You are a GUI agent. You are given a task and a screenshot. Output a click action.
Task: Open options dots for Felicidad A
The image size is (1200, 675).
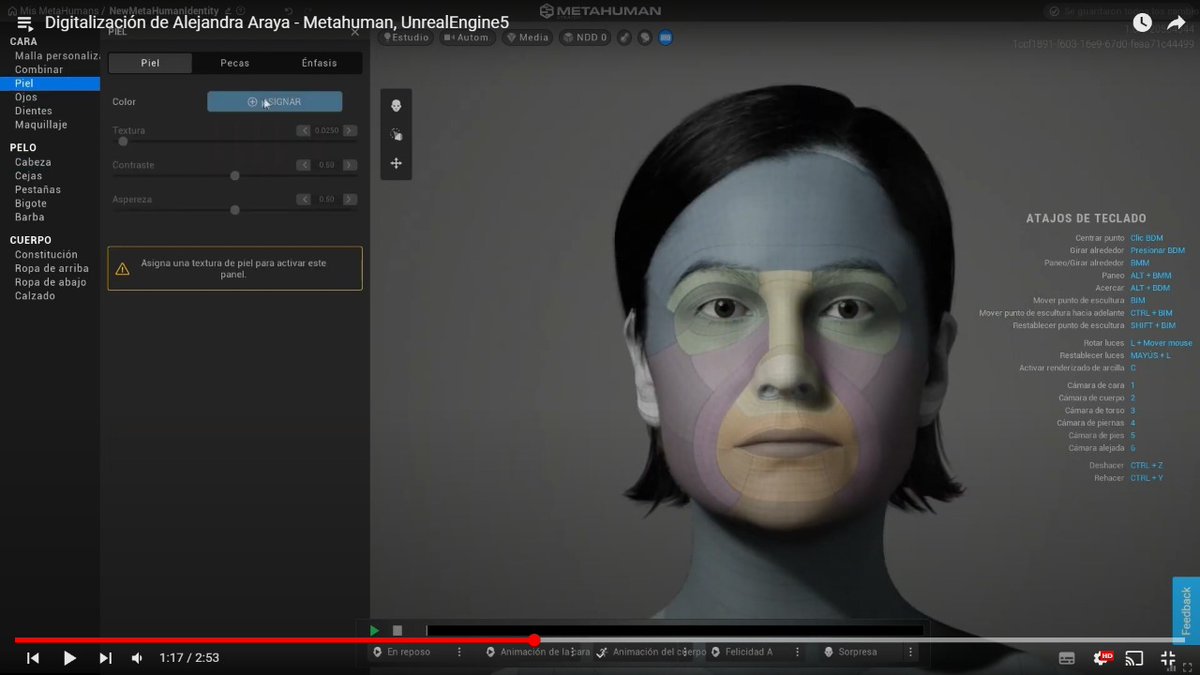[797, 652]
